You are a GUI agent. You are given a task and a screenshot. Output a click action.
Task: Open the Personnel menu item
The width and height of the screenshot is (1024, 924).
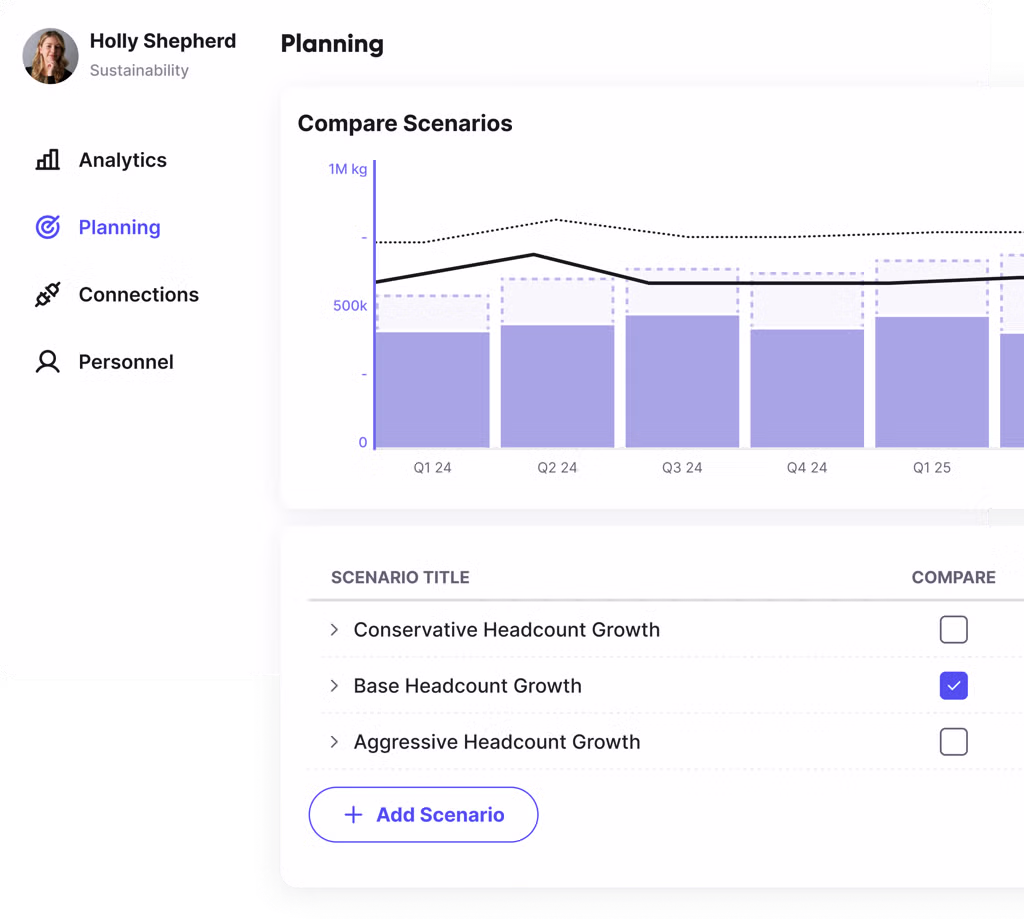[106, 362]
